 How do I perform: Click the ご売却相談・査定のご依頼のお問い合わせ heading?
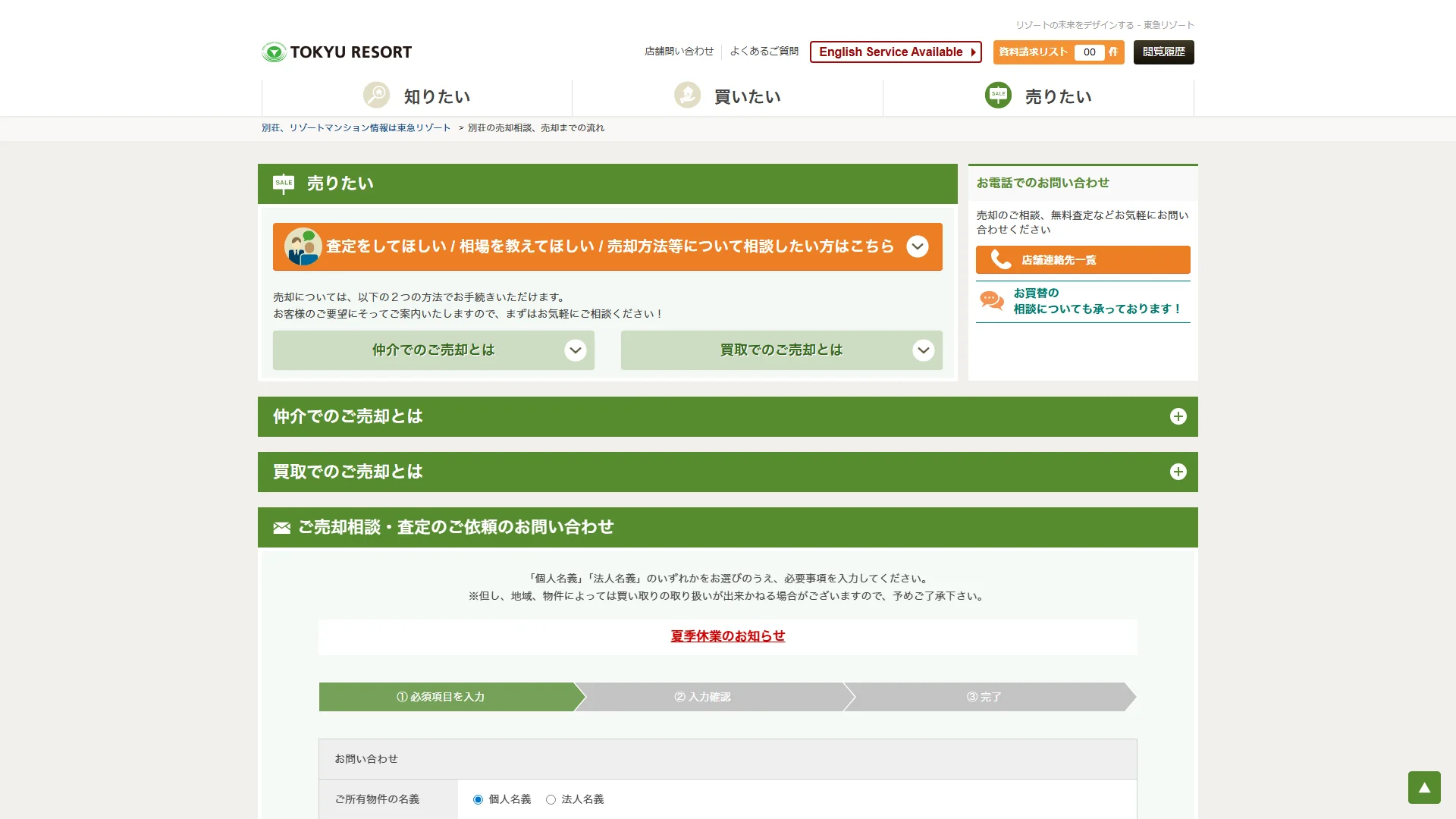point(456,527)
